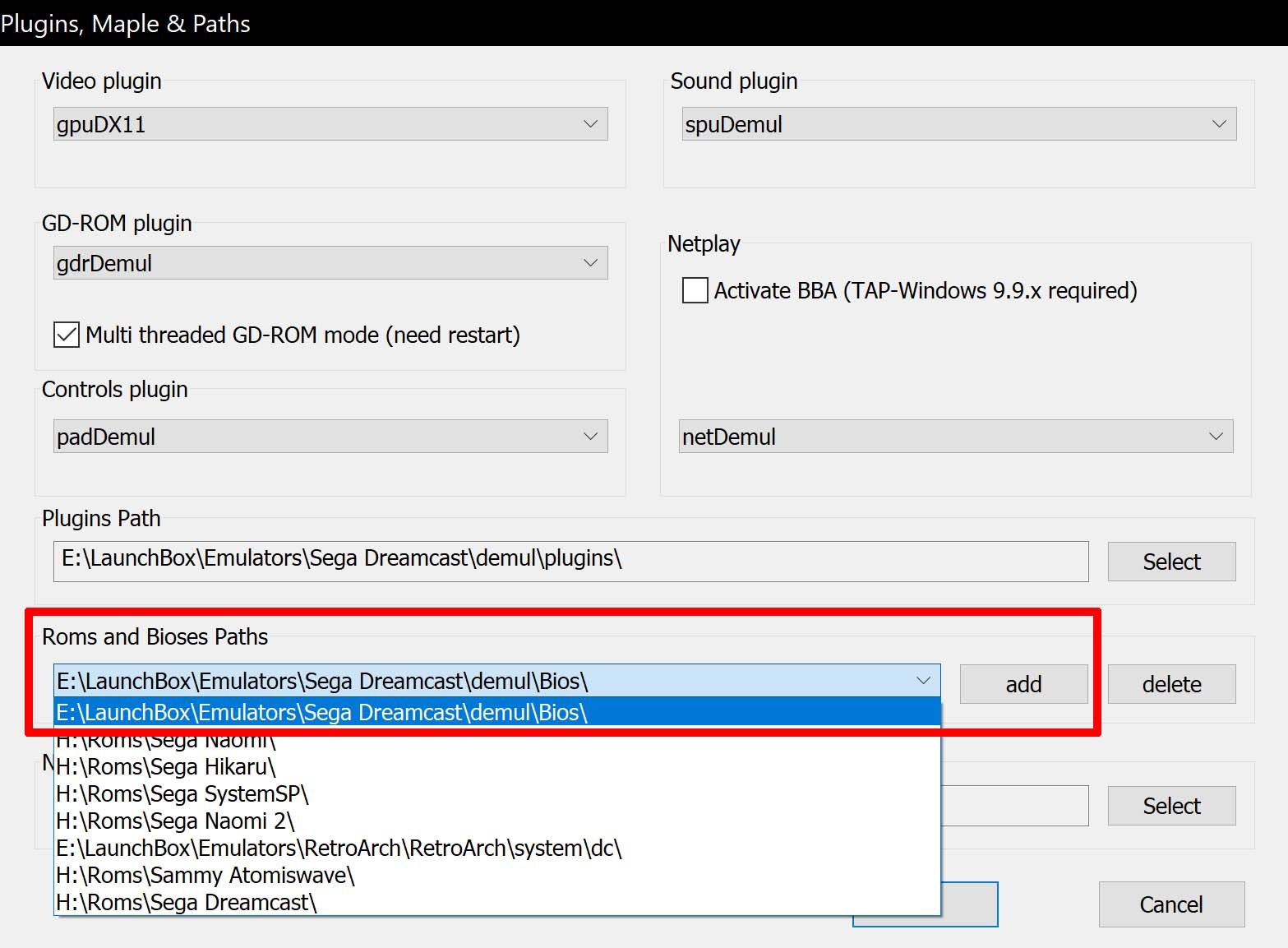Enable the Activate BBA checkbox
The image size is (1288, 948).
(695, 290)
